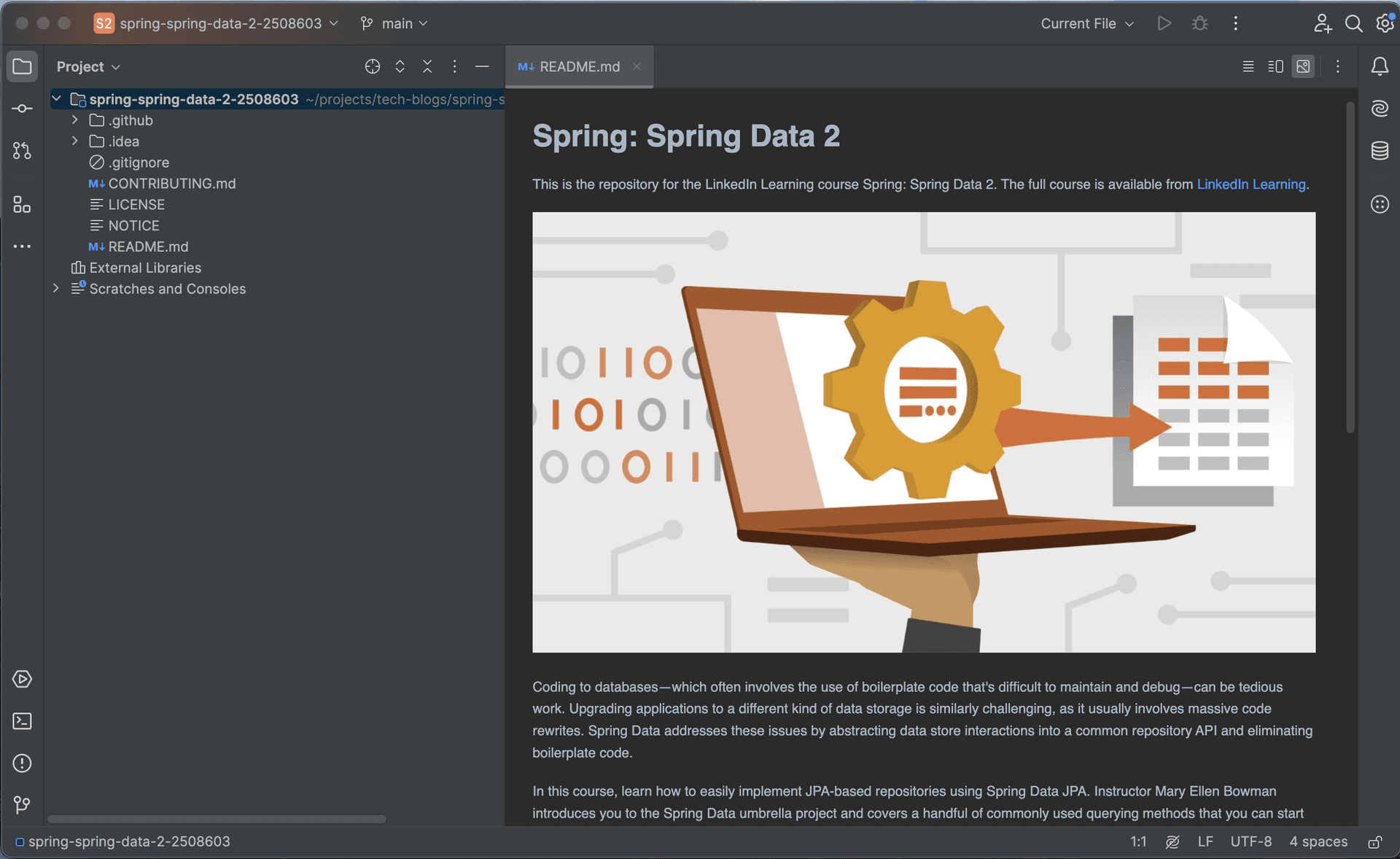Open Current File run configuration dropdown

(x=1086, y=23)
